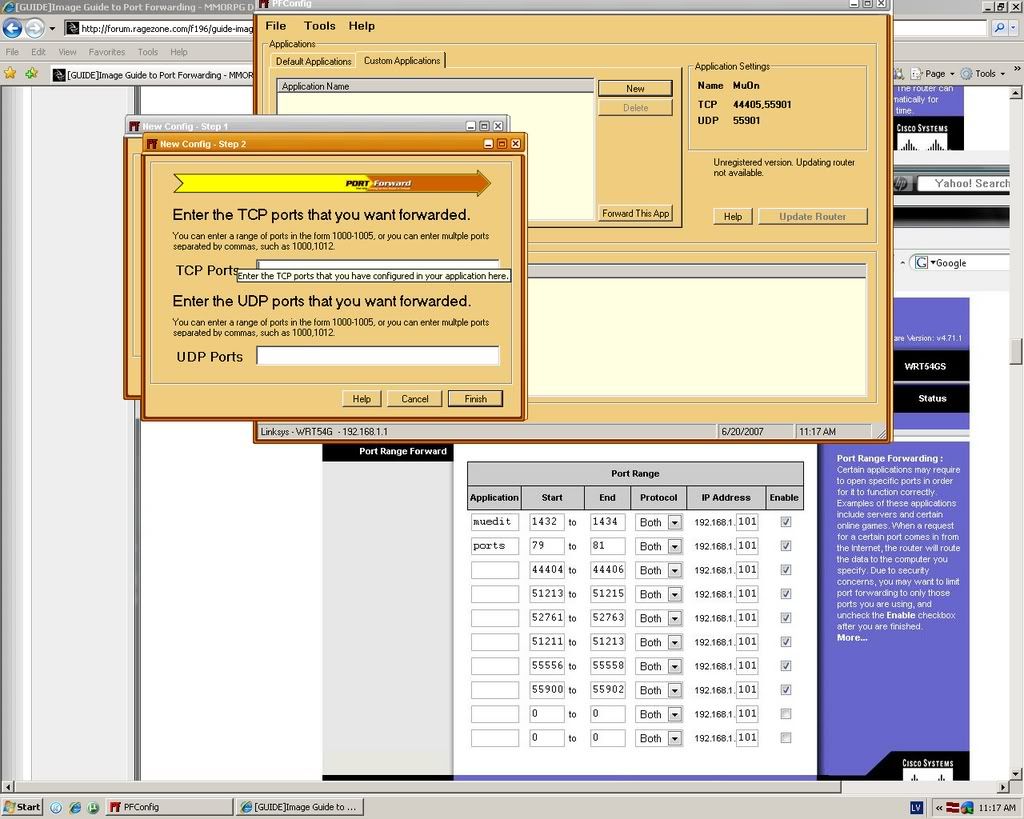Click the browser forward arrow button
1024x819 pixels.
click(x=35, y=28)
